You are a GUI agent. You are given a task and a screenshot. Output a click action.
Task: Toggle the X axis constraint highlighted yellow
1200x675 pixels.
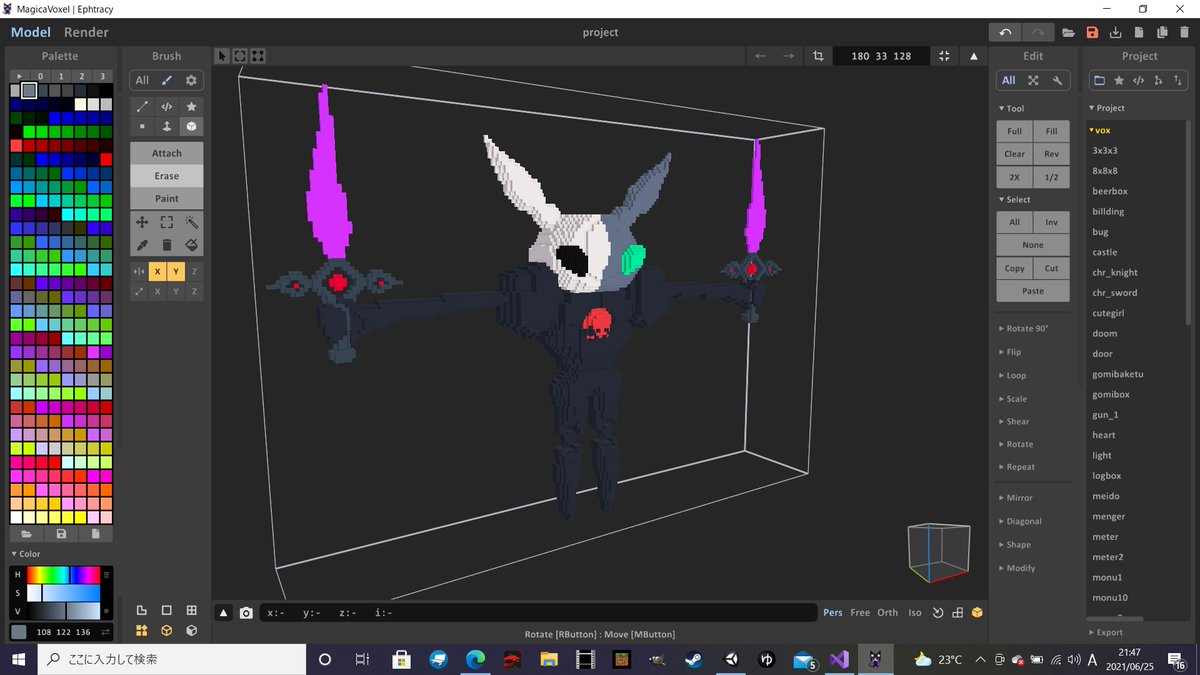pyautogui.click(x=157, y=271)
